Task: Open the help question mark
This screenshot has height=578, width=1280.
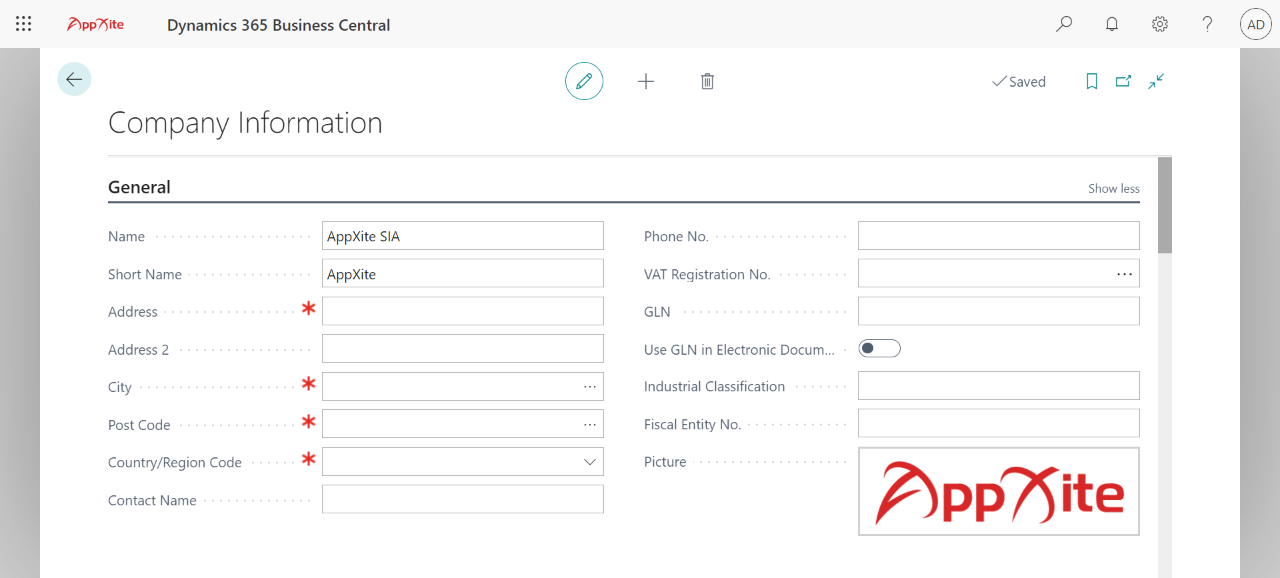Action: click(1207, 23)
